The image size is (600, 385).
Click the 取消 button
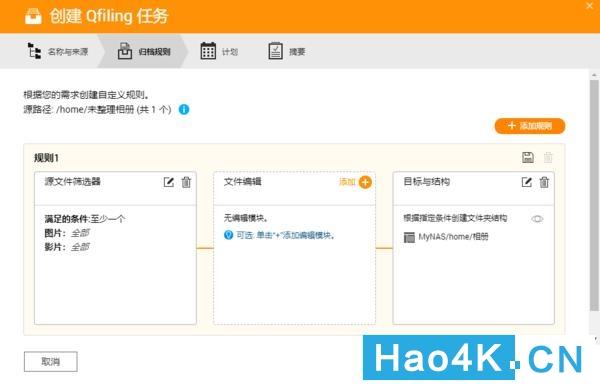pos(51,362)
